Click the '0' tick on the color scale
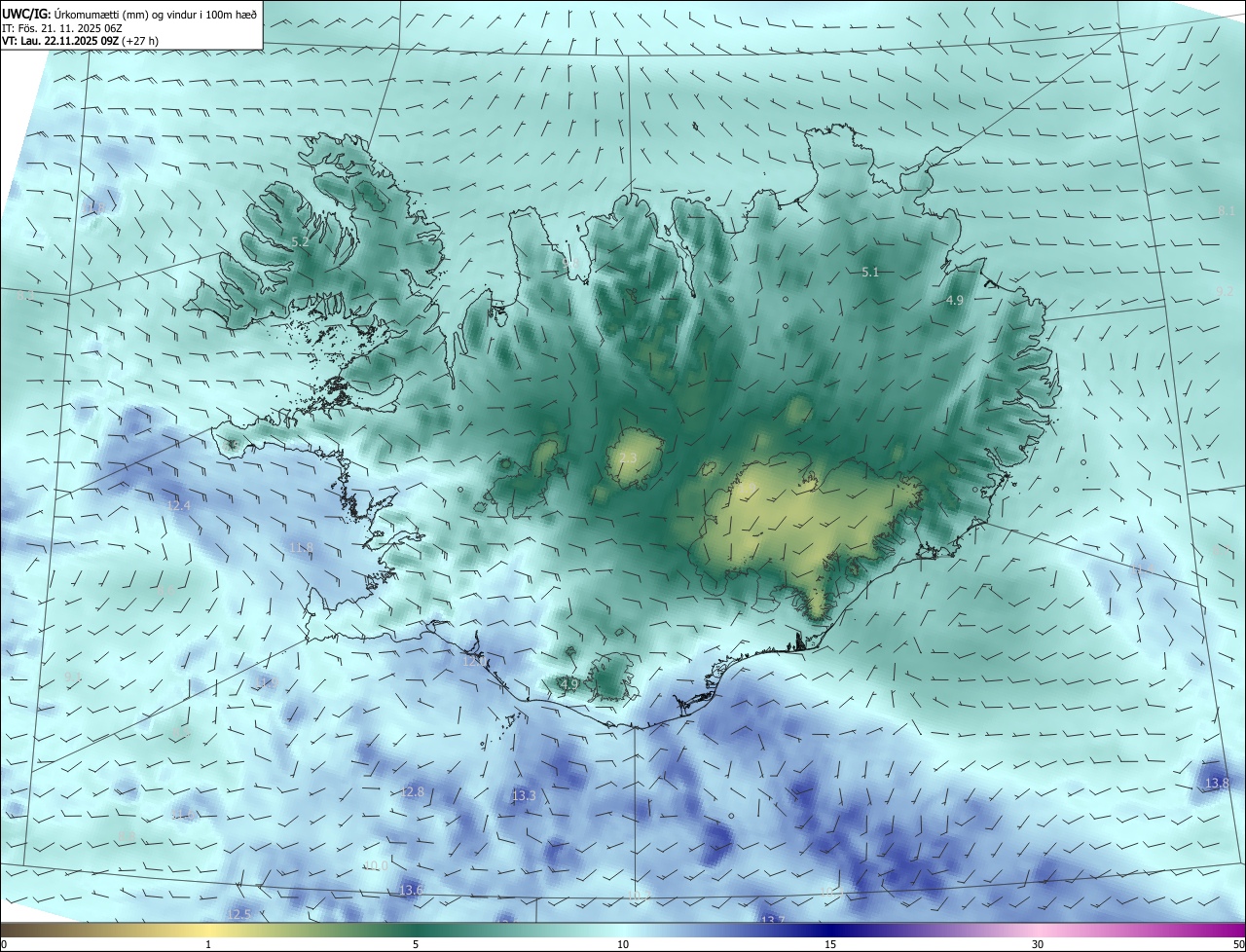The height and width of the screenshot is (952, 1246). click(x=4, y=944)
